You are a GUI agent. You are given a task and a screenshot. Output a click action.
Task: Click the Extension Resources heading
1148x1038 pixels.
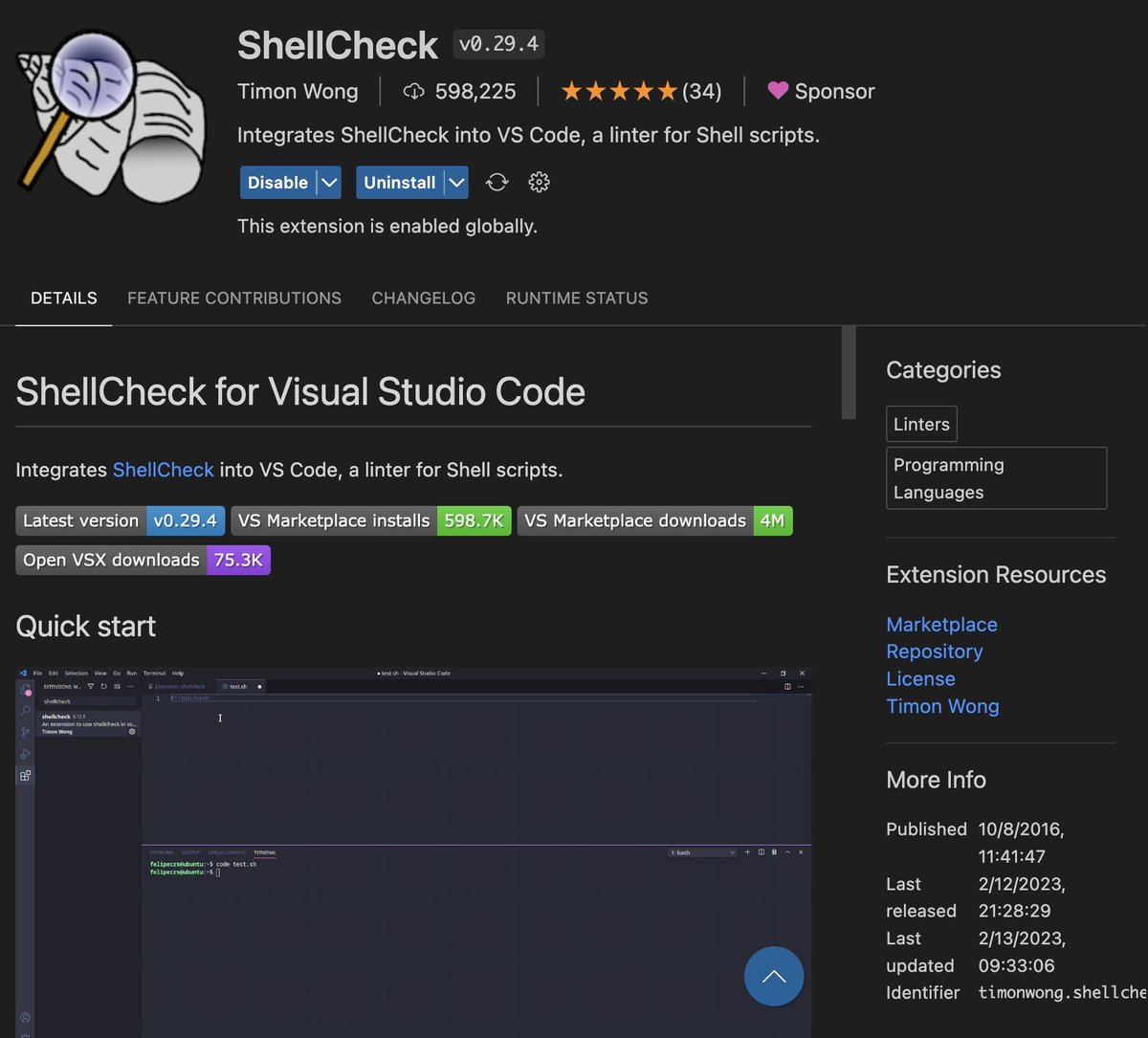996,575
